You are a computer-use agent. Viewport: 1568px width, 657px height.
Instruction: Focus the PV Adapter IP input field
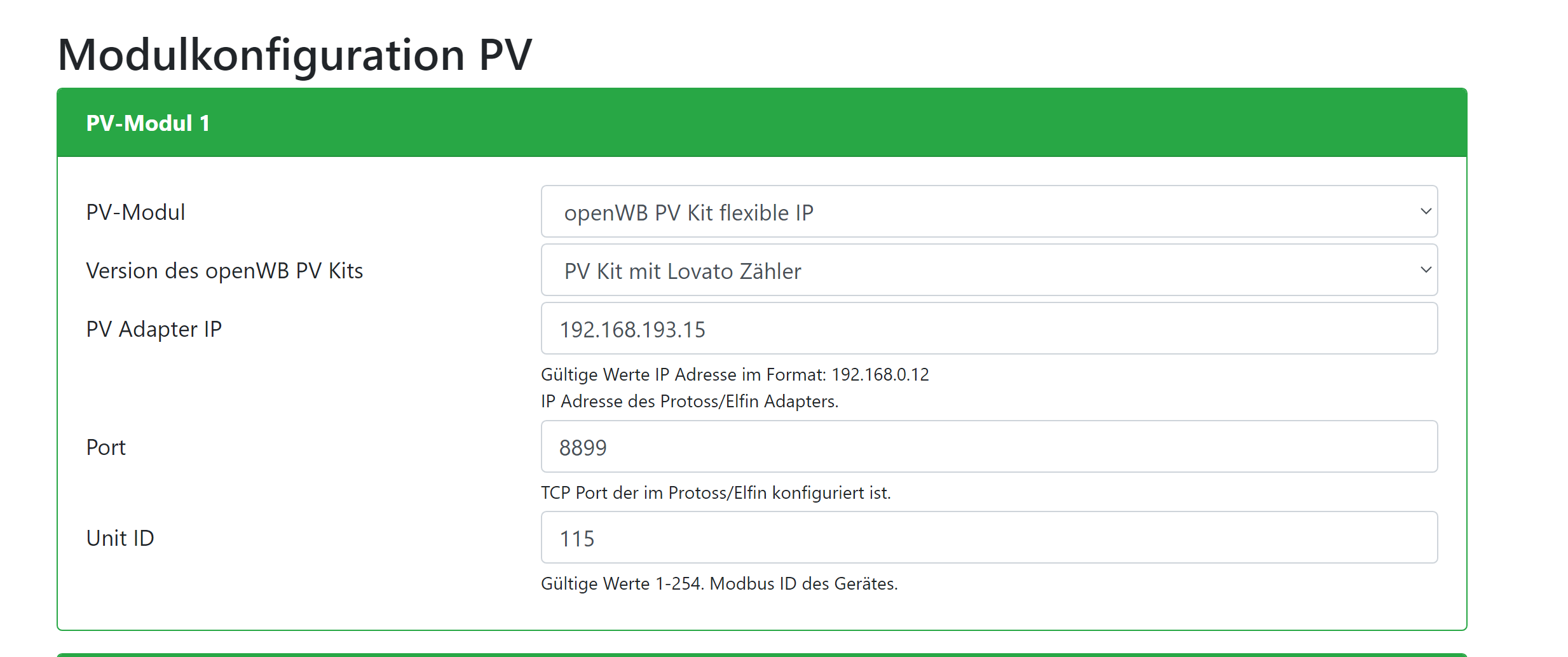988,328
